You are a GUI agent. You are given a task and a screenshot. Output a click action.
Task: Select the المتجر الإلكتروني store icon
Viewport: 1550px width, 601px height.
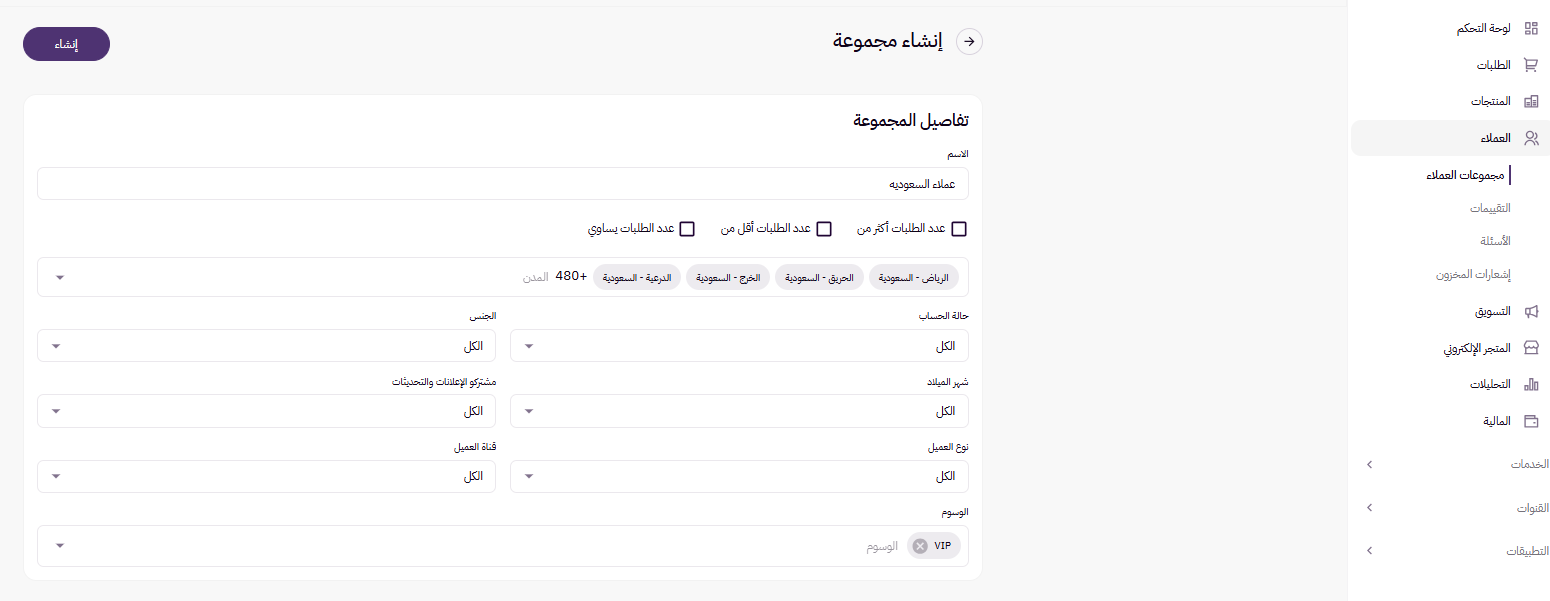1531,348
